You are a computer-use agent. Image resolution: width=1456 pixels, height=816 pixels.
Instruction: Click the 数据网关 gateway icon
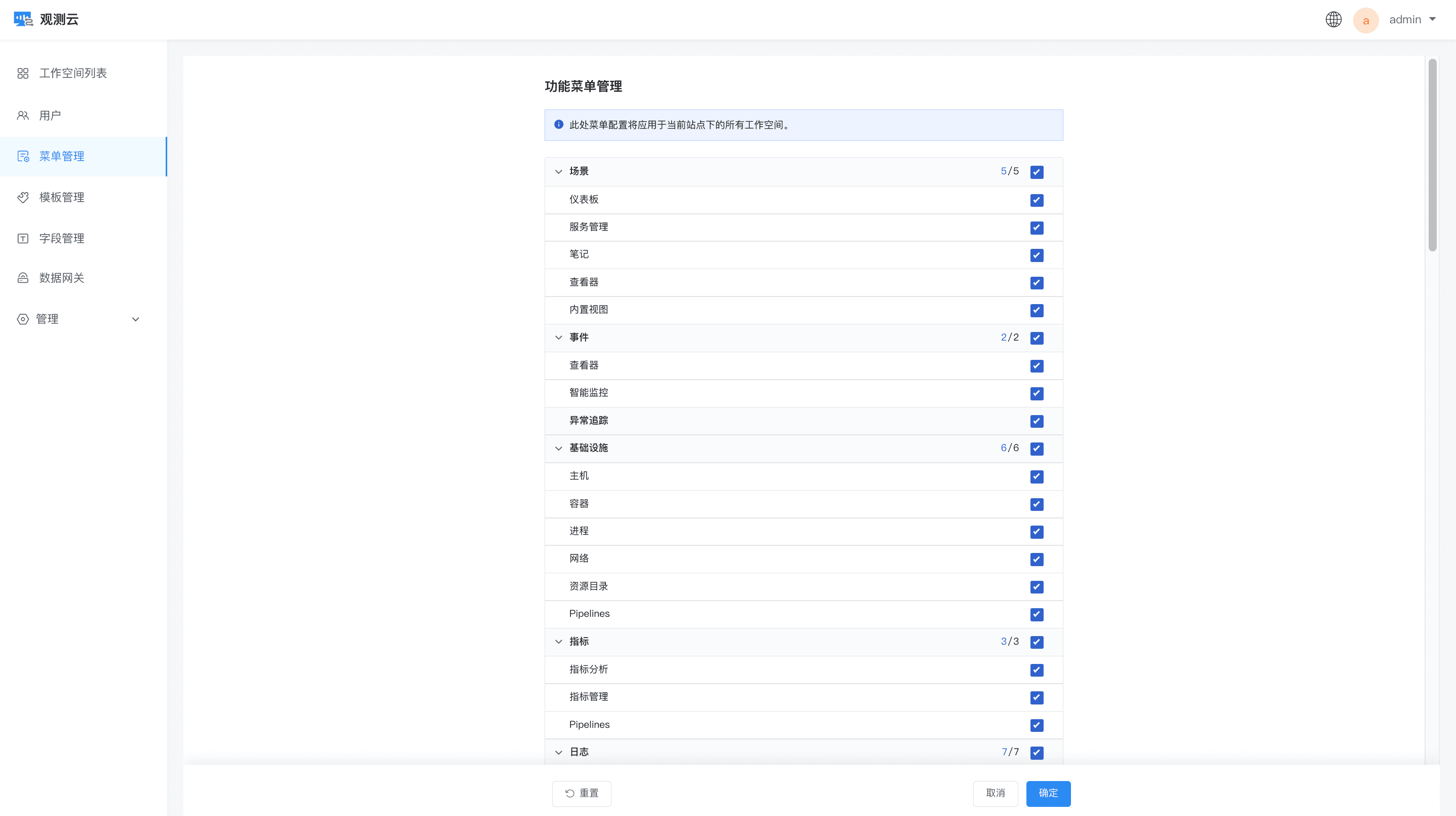[23, 278]
